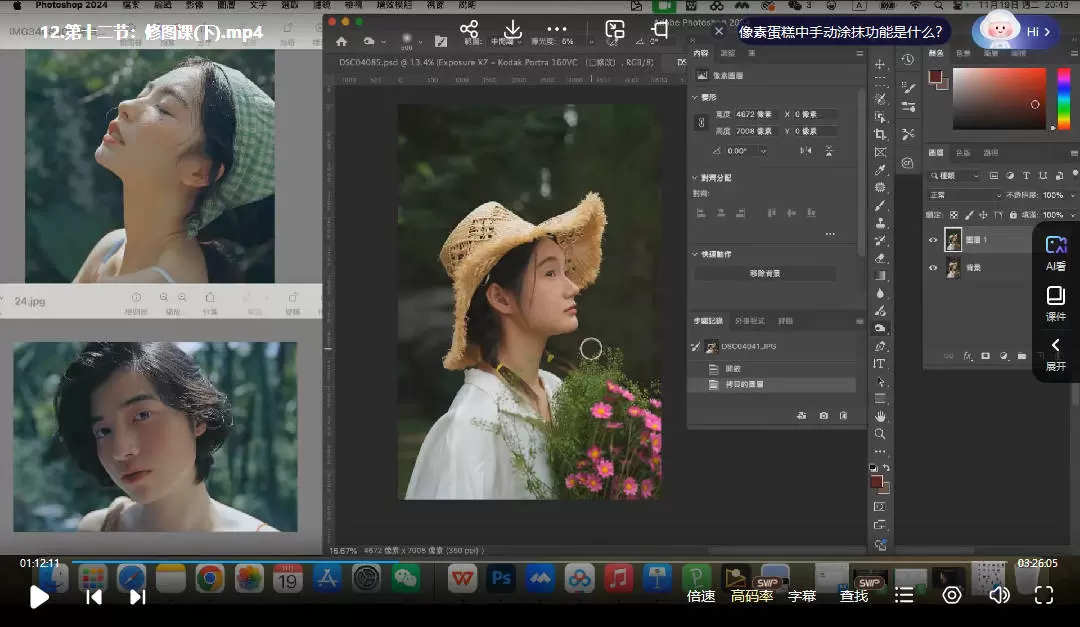Open the 课件 courseware panel
Image resolution: width=1080 pixels, height=627 pixels.
(x=1056, y=303)
